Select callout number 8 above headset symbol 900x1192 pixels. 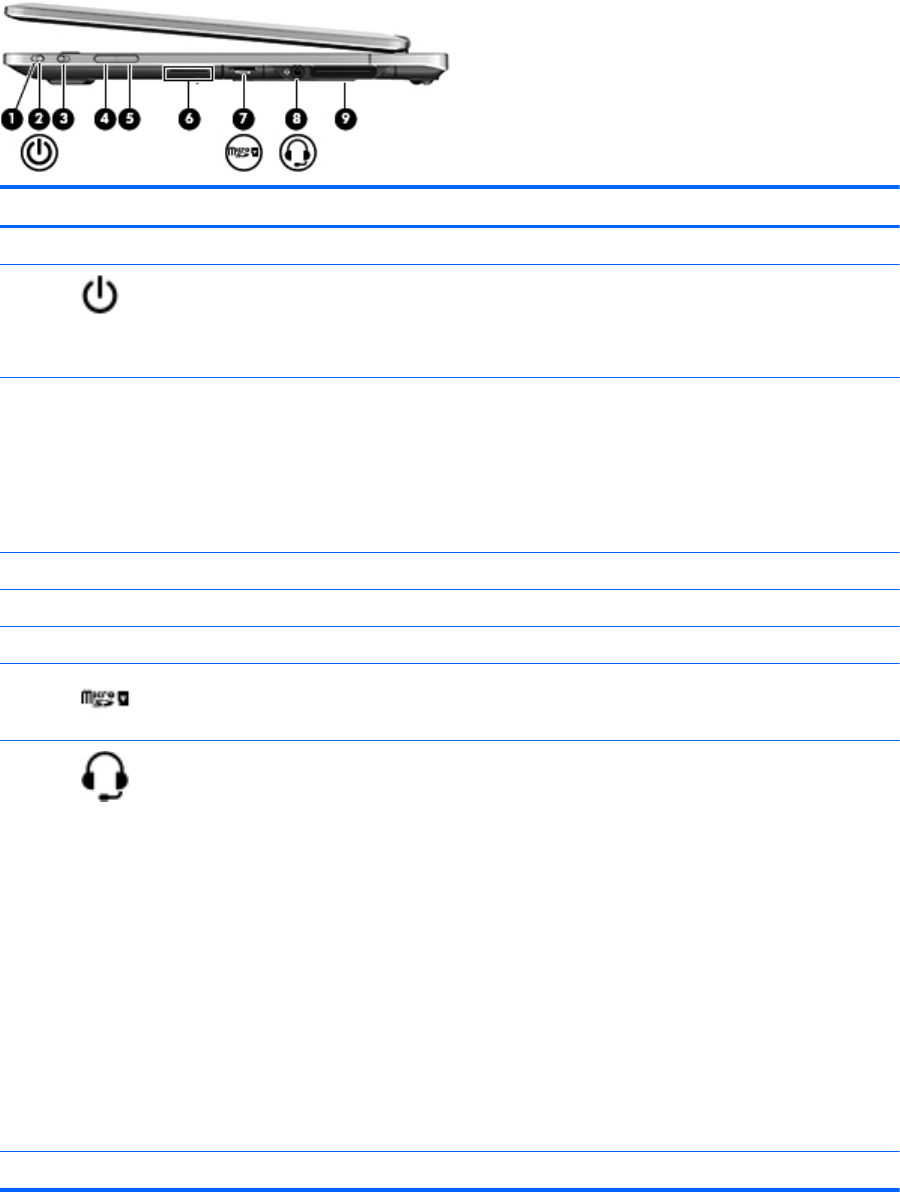[x=296, y=119]
